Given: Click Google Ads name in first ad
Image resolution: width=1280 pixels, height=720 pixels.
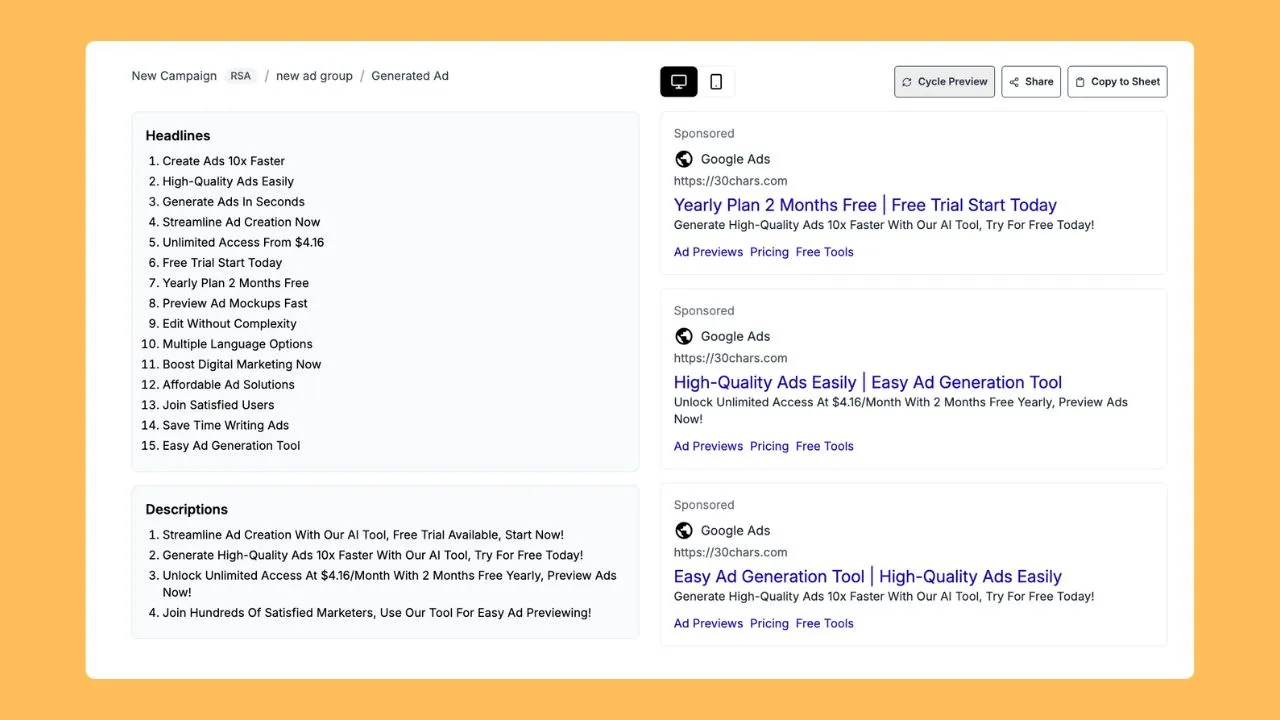Looking at the screenshot, I should coord(735,159).
